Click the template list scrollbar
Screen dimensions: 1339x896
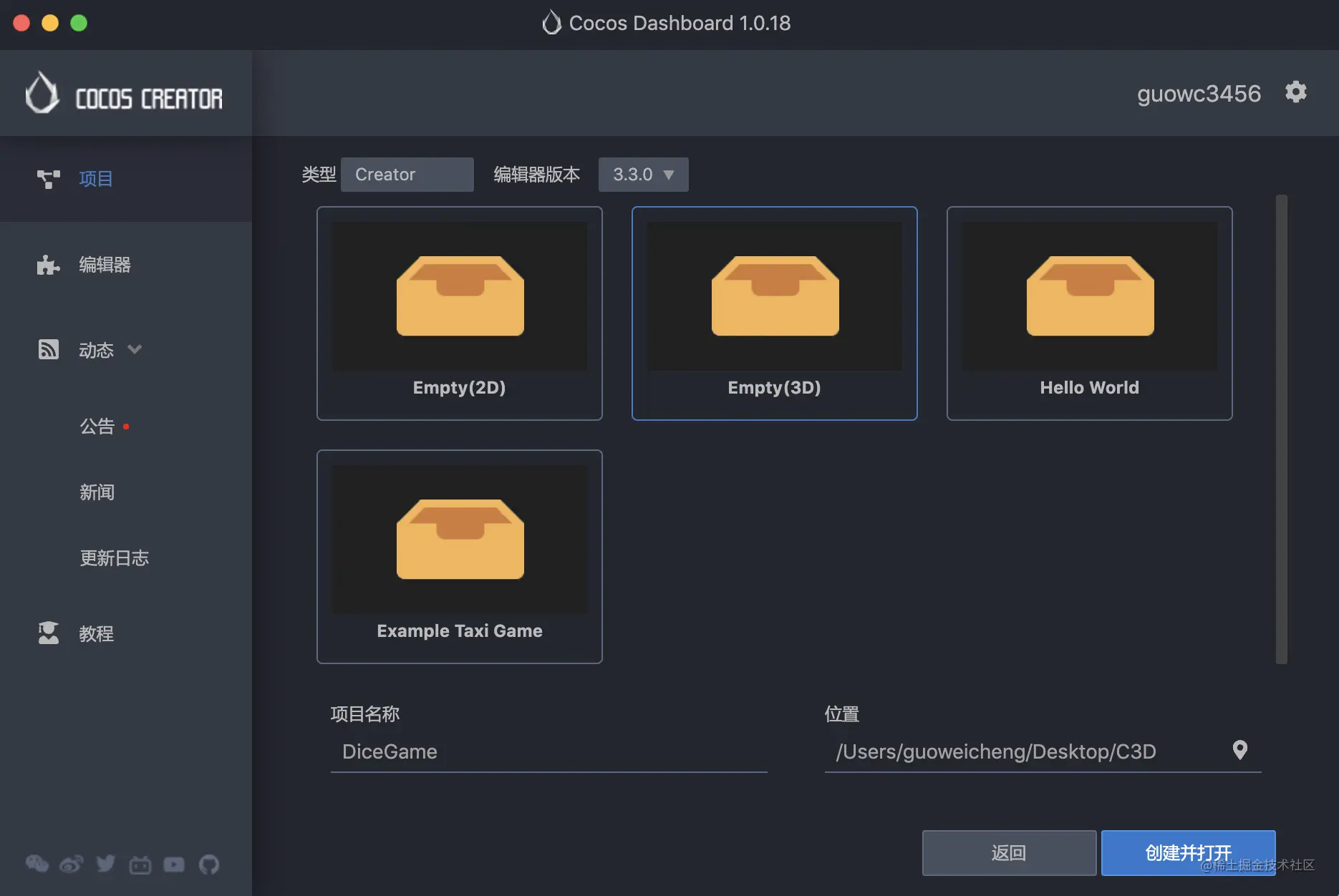[x=1282, y=429]
